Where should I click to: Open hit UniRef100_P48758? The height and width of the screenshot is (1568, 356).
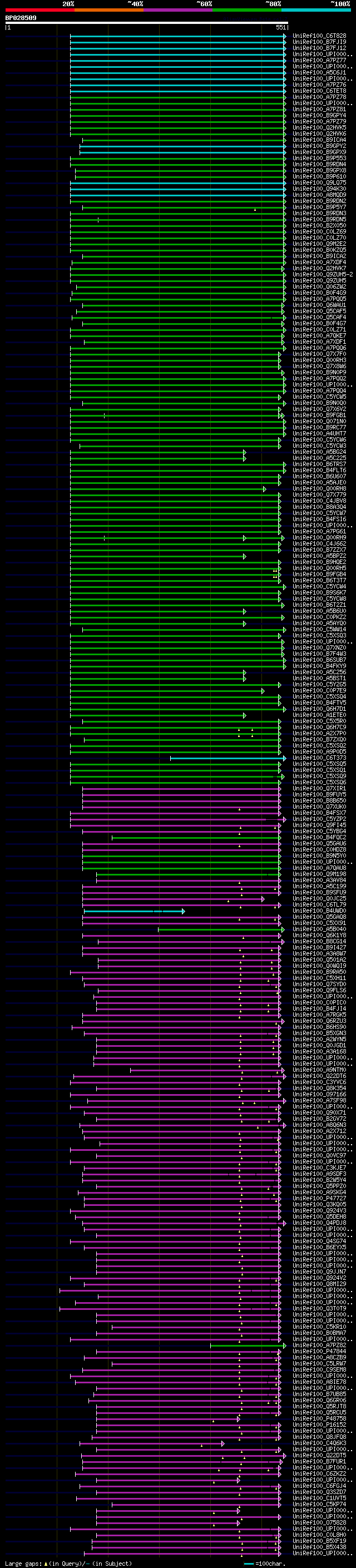coord(319,1418)
